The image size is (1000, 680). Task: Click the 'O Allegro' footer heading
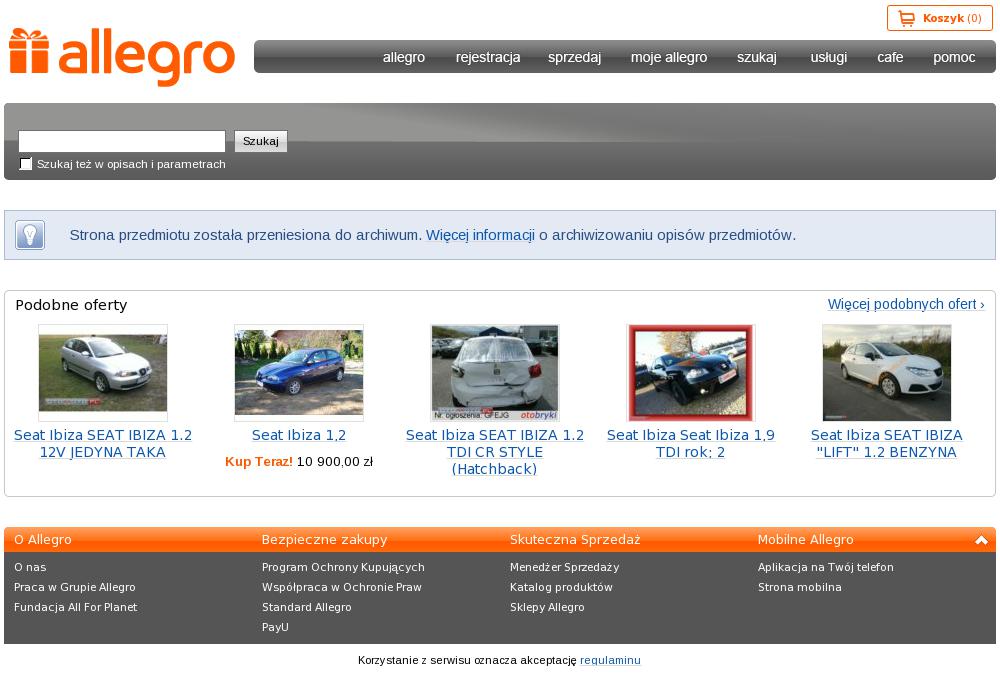pos(43,540)
